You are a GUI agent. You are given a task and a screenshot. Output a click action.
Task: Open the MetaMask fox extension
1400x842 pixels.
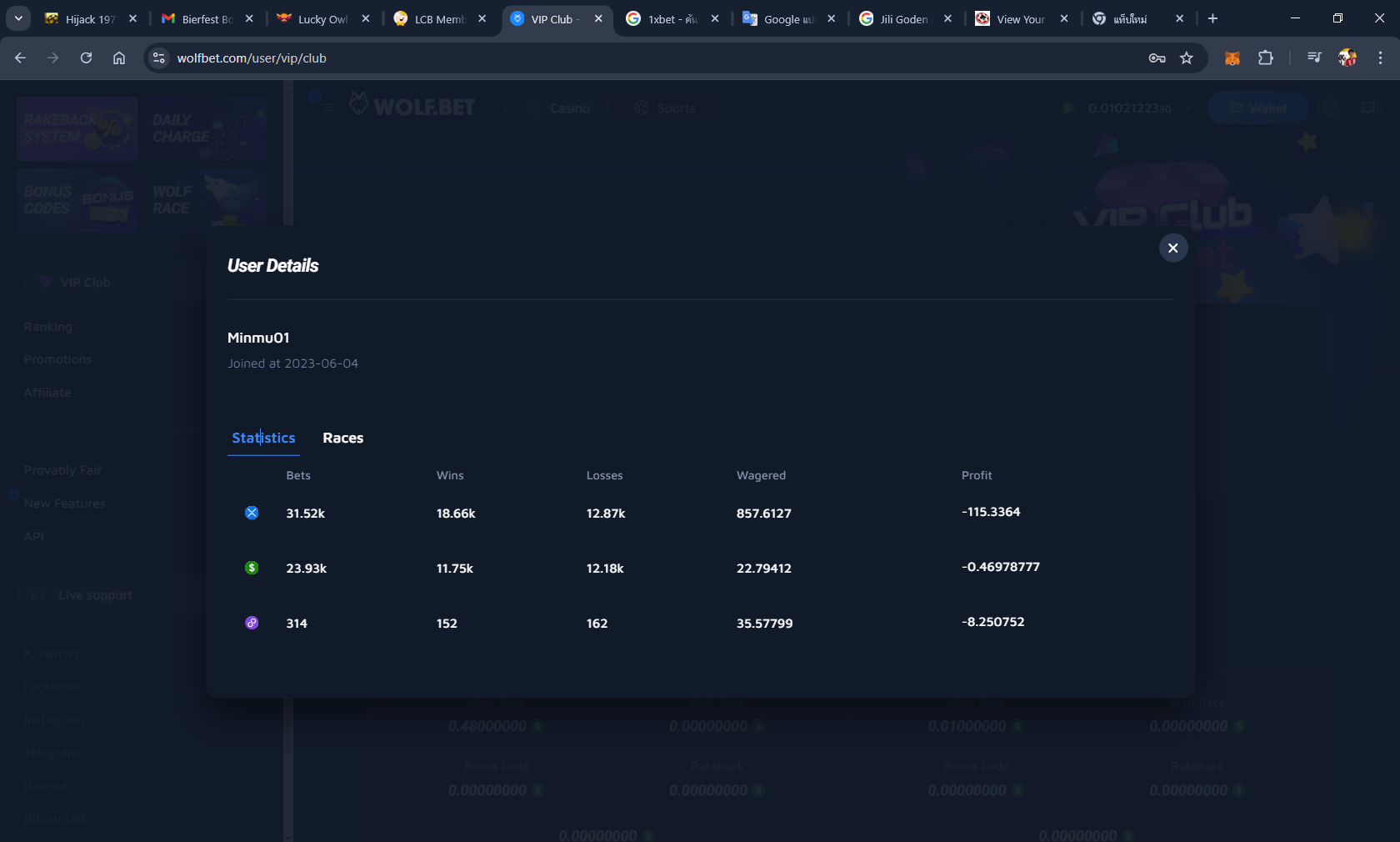coord(1232,58)
